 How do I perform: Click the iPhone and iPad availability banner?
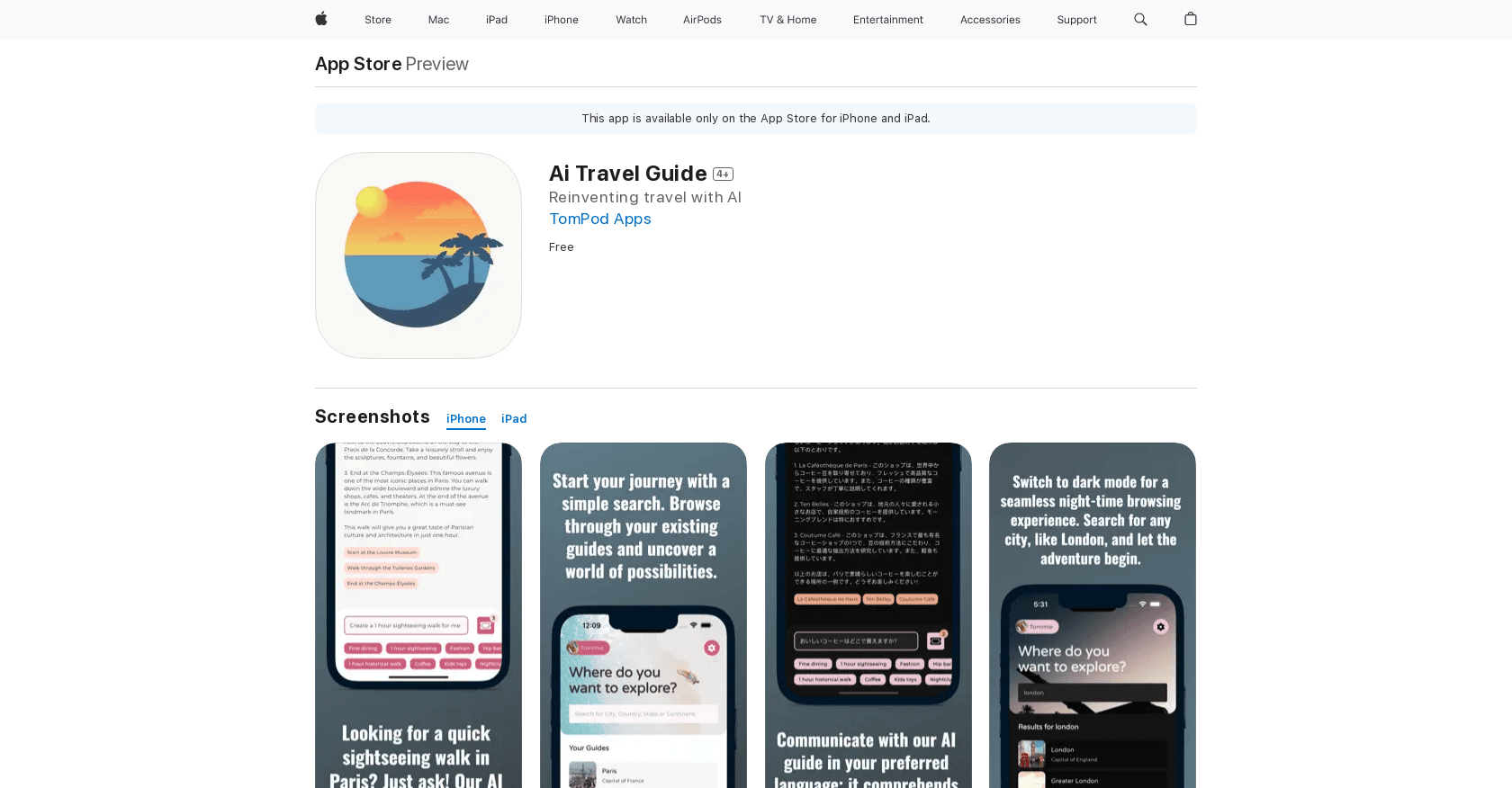[x=756, y=119]
